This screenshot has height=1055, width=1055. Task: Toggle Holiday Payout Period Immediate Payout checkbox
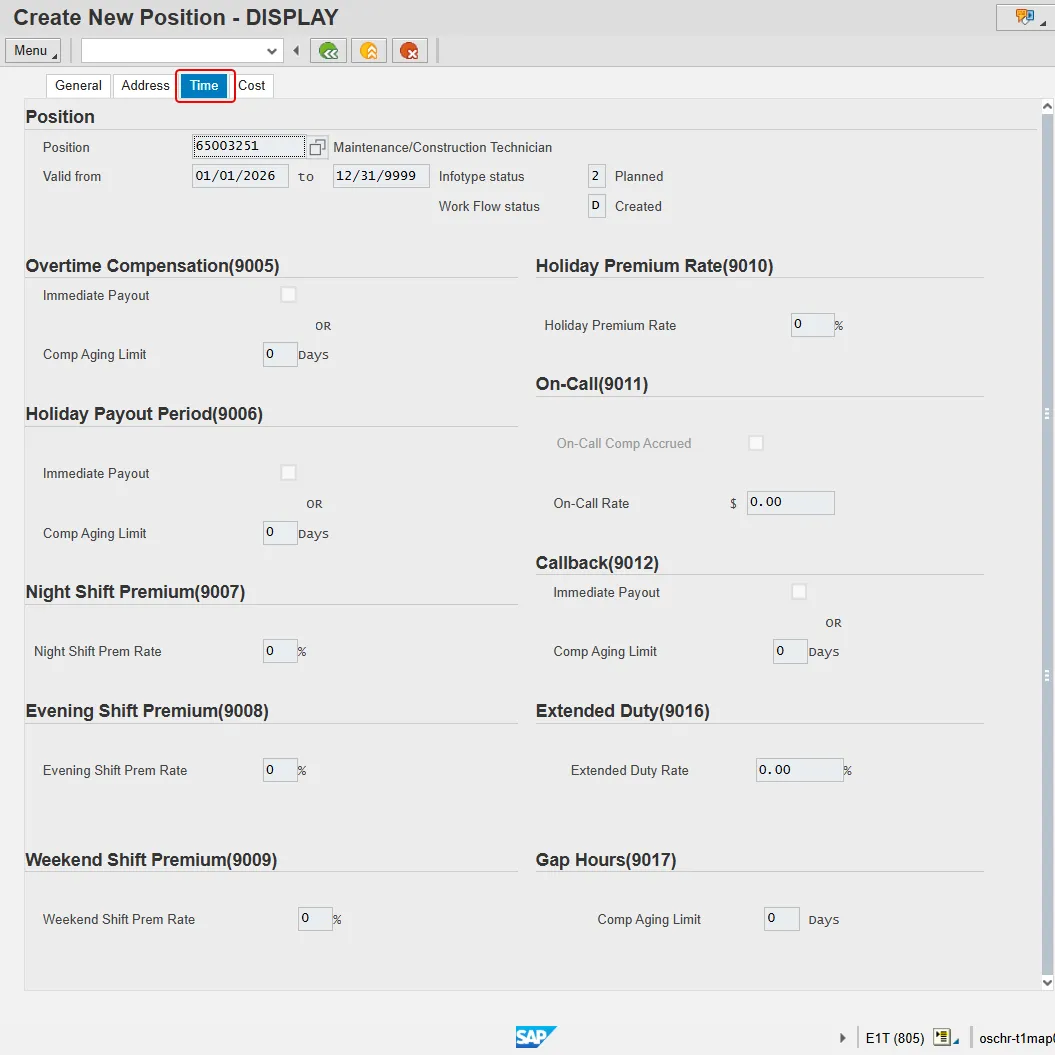(x=288, y=473)
